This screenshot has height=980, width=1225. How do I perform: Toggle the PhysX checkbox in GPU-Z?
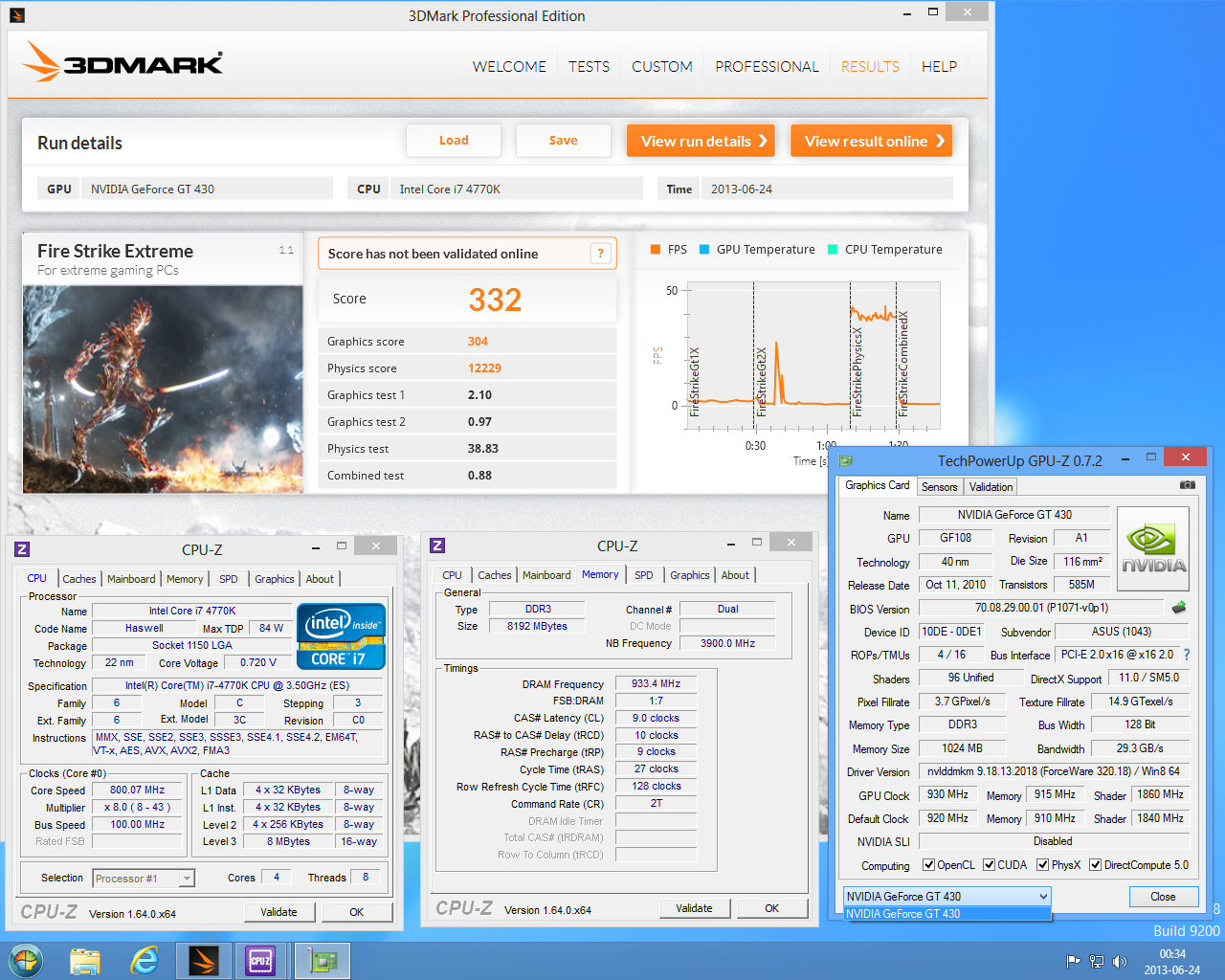[x=1043, y=865]
